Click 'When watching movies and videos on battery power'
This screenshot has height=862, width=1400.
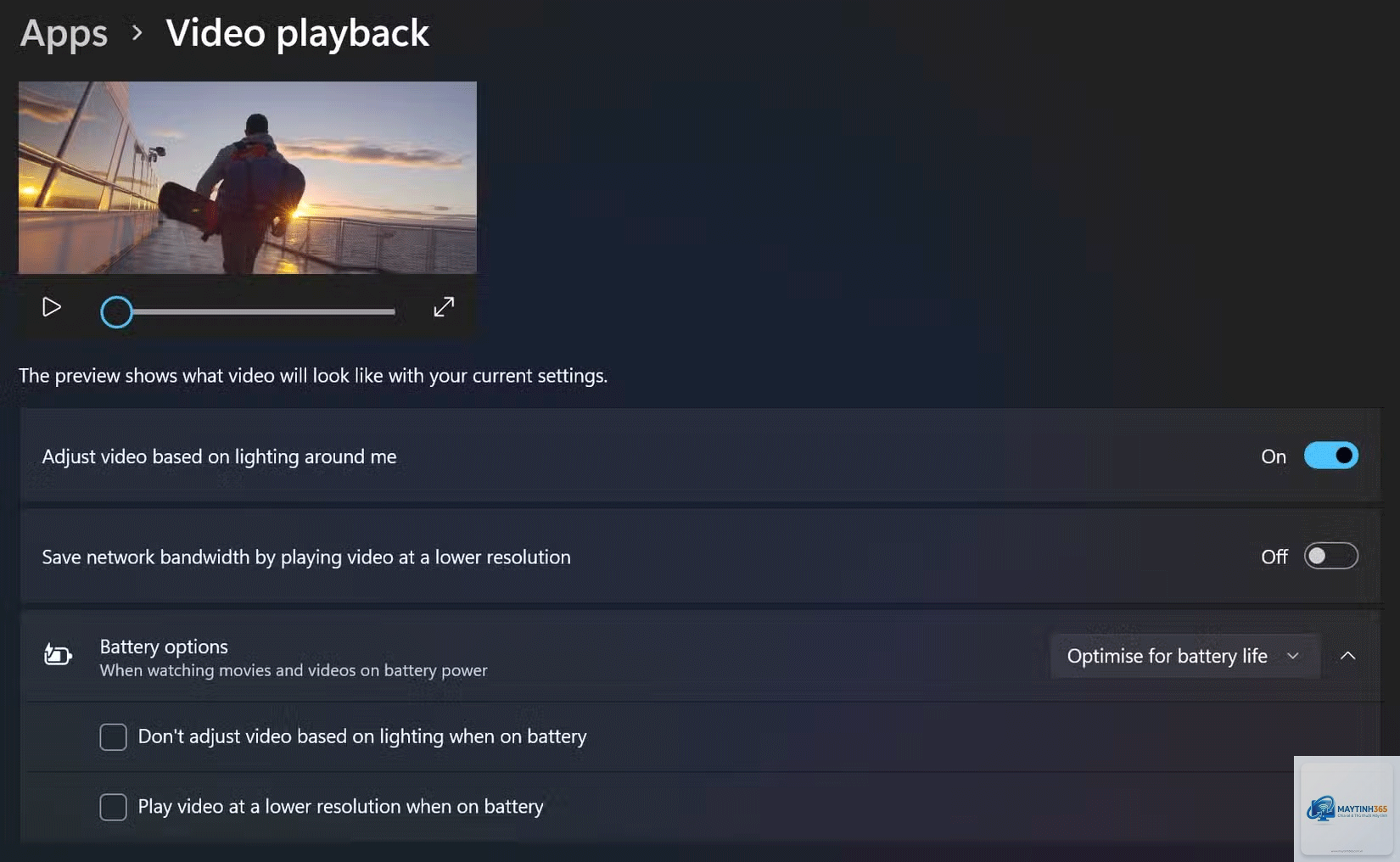point(294,670)
